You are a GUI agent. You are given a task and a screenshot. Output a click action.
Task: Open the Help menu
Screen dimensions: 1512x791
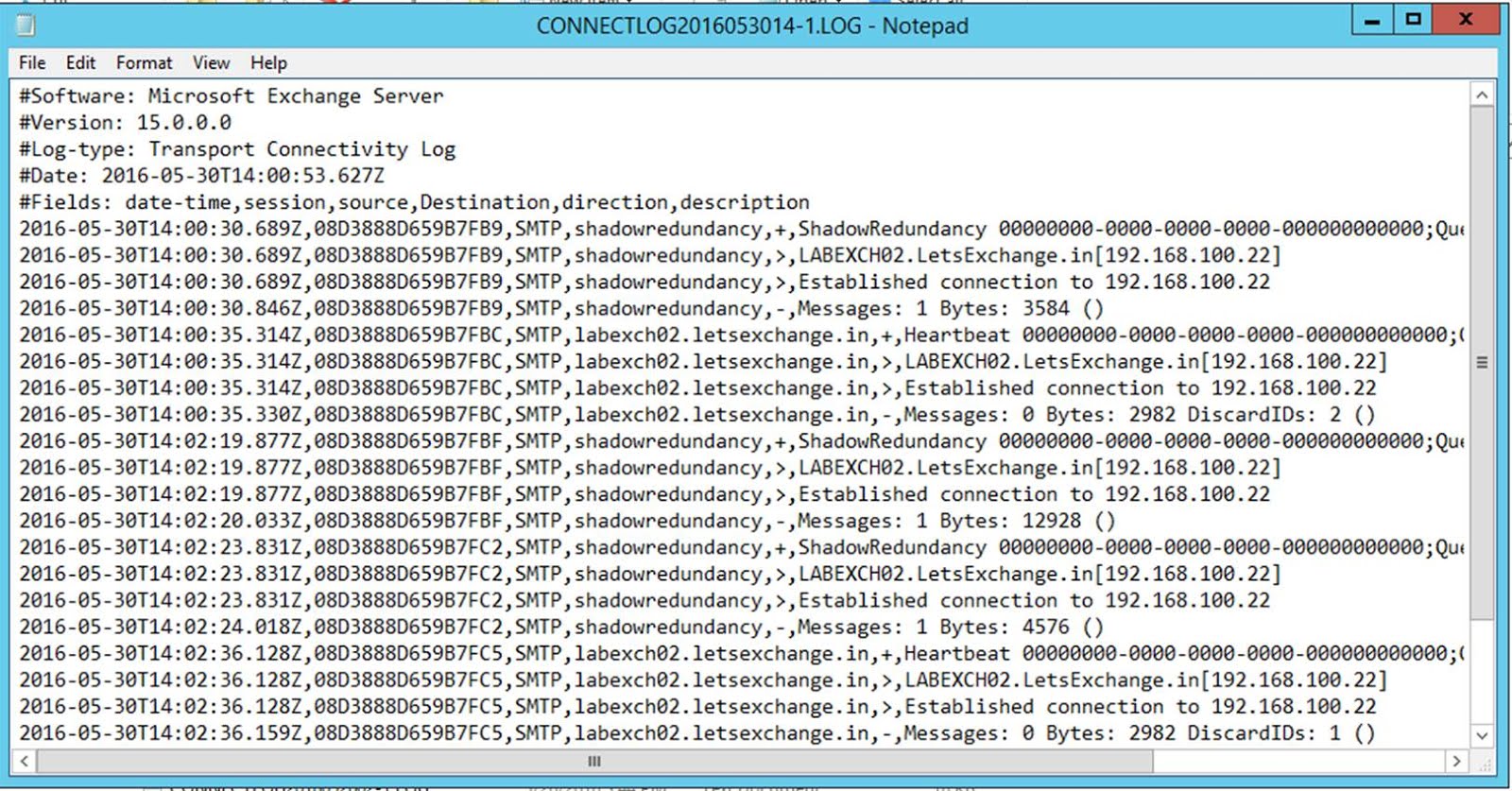[x=268, y=63]
